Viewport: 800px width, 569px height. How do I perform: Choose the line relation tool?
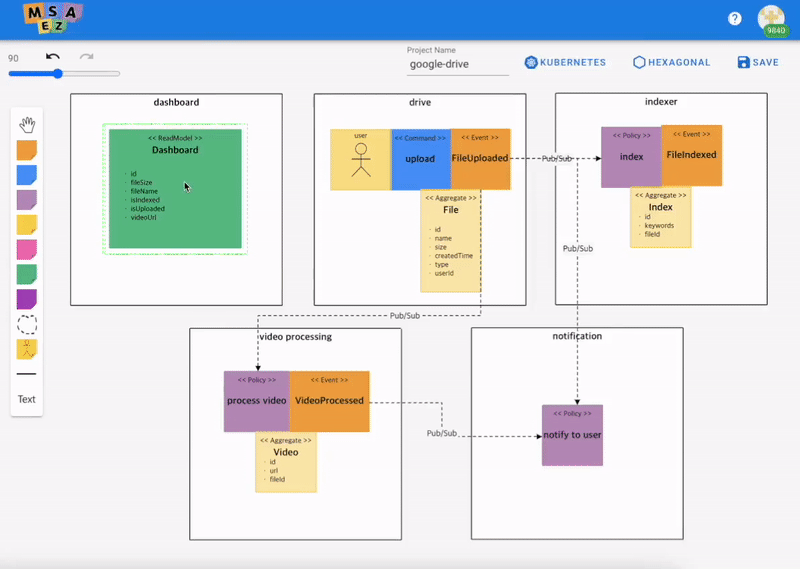[x=27, y=374]
